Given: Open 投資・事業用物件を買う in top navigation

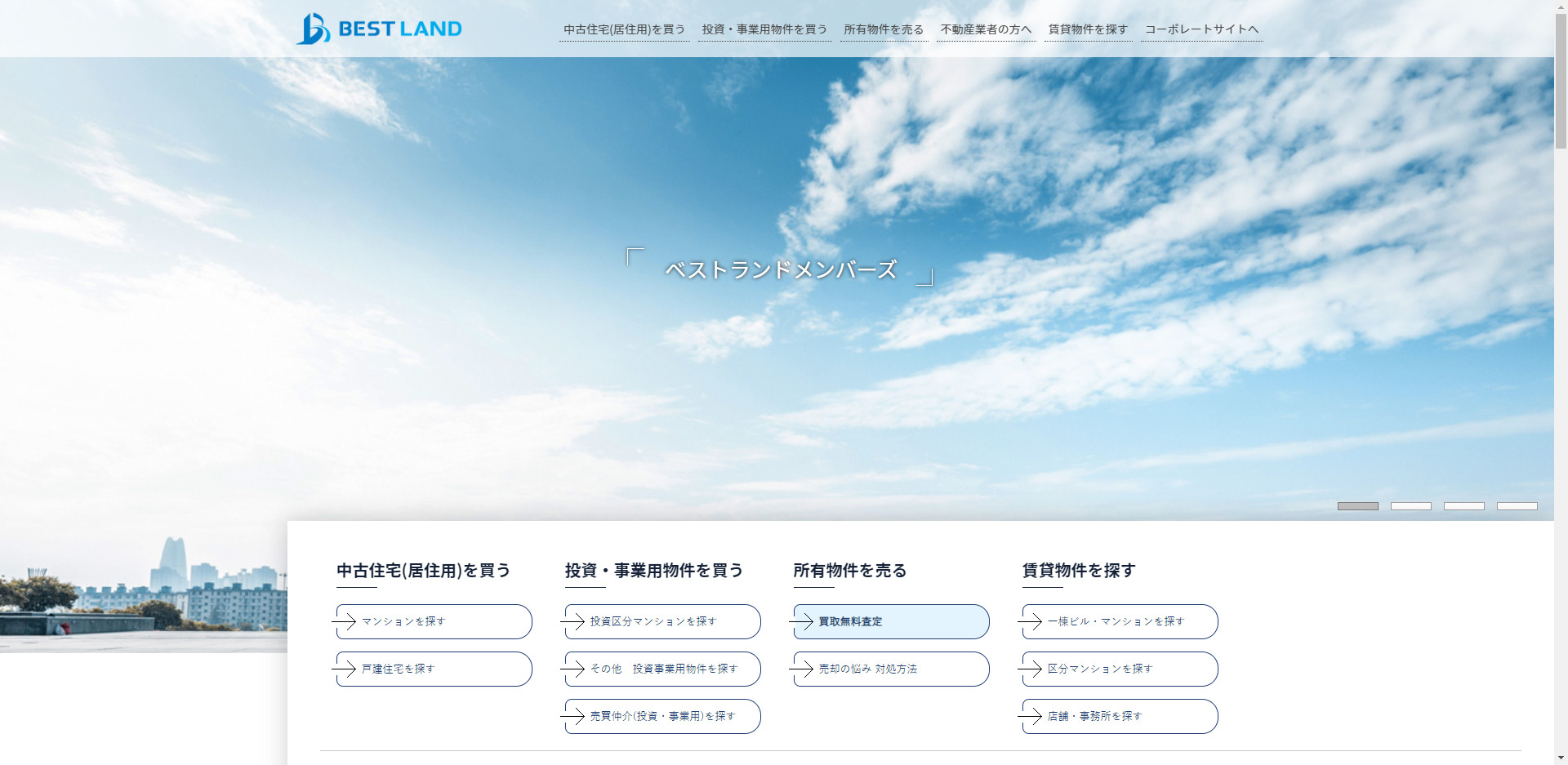Looking at the screenshot, I should [764, 29].
